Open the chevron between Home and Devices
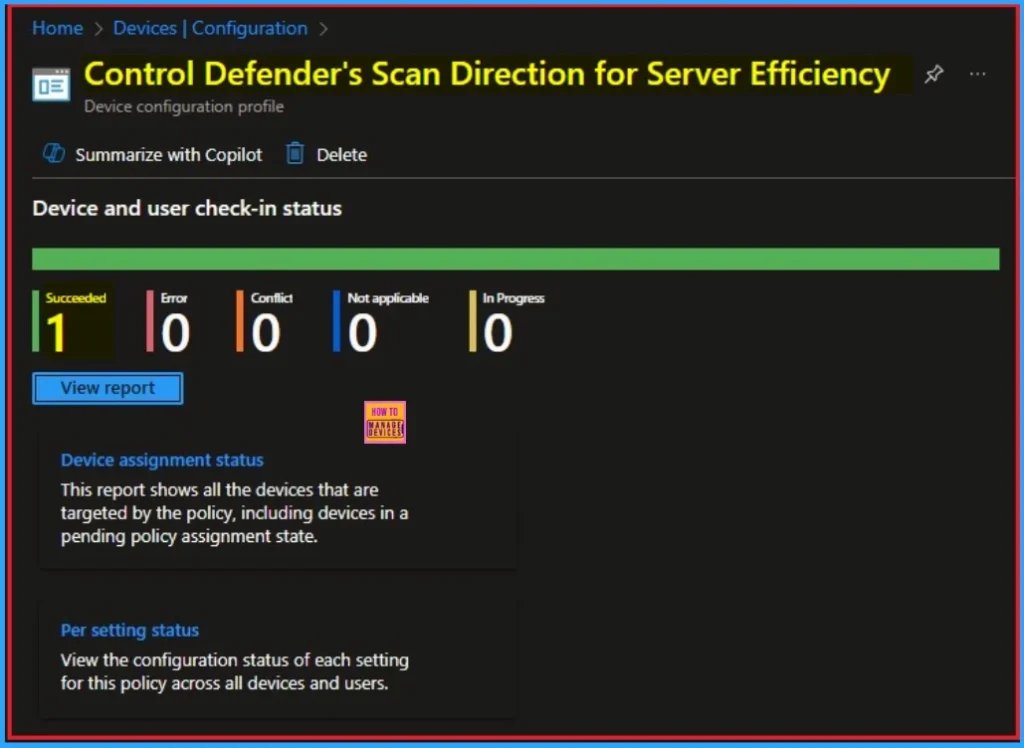Image resolution: width=1024 pixels, height=748 pixels. coord(95,28)
